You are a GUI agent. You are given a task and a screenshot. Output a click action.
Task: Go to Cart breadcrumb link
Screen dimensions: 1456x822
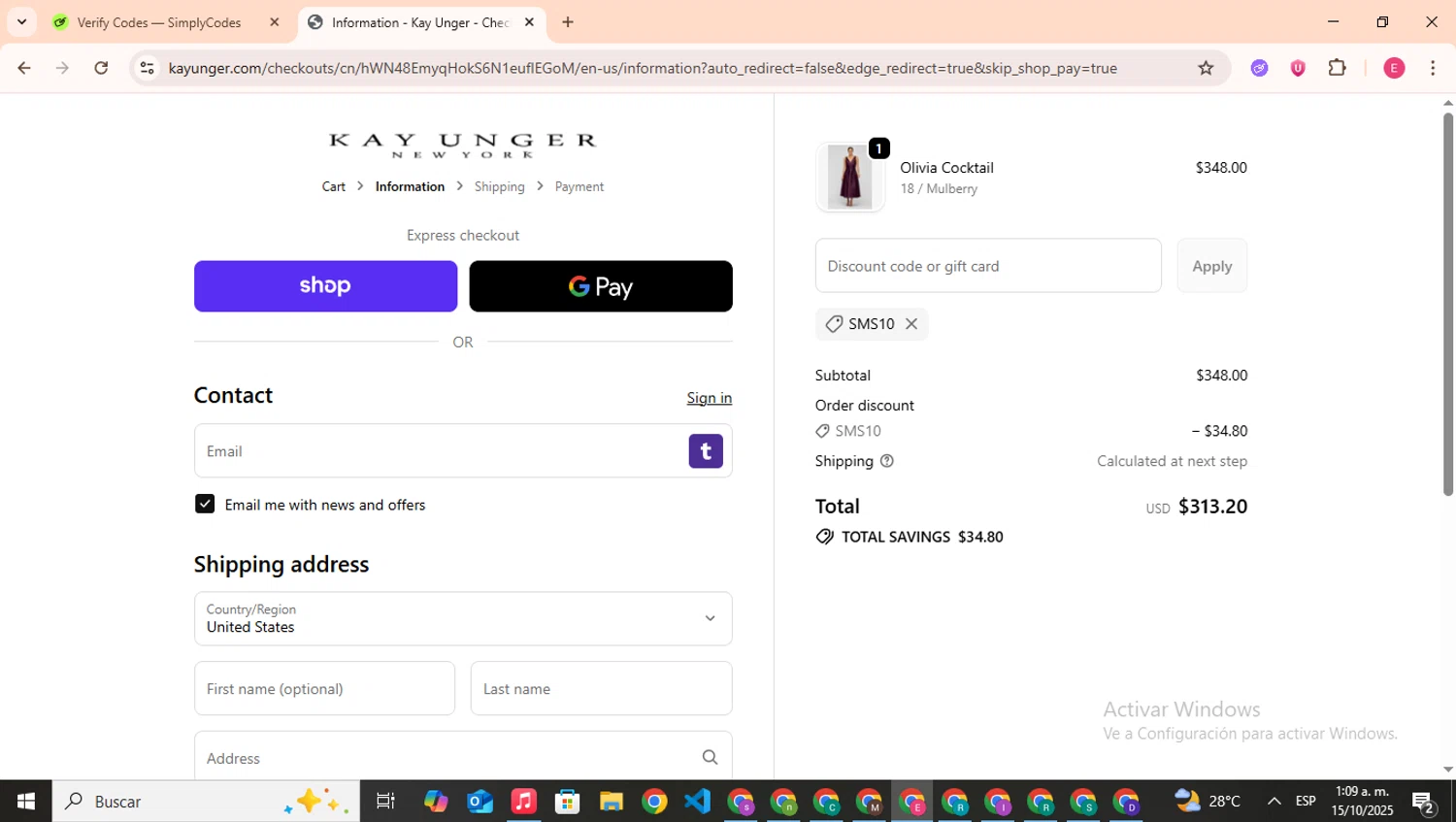(333, 186)
